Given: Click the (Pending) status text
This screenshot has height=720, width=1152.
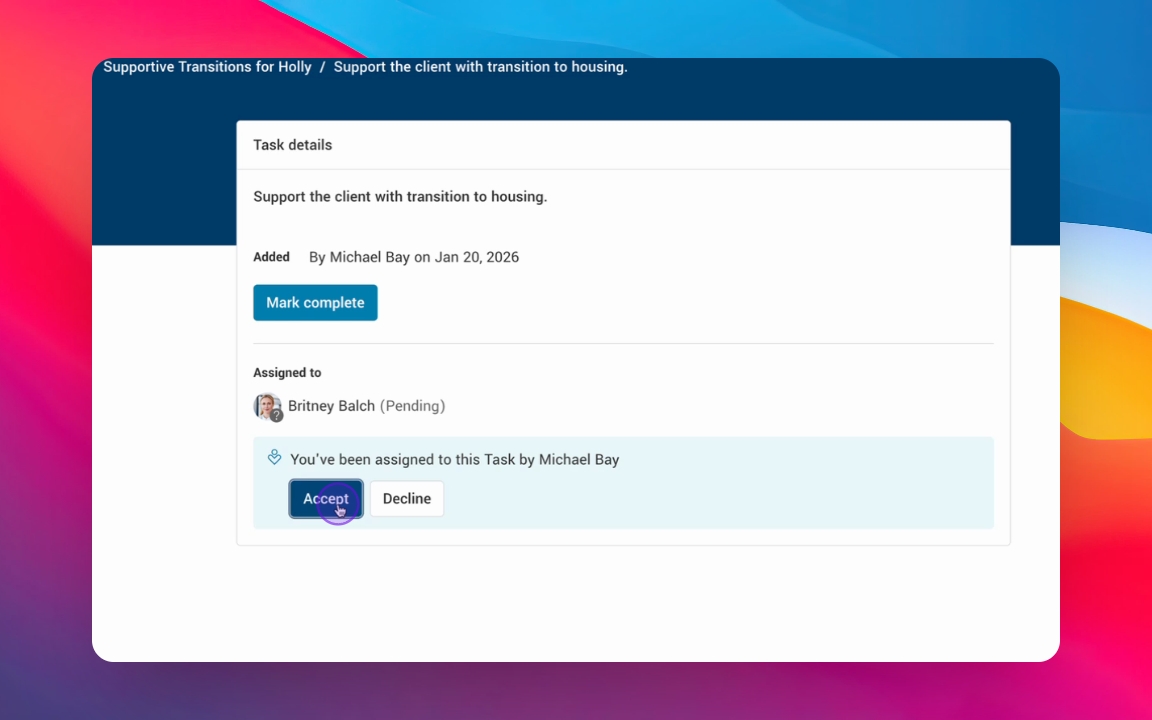Looking at the screenshot, I should tap(412, 406).
